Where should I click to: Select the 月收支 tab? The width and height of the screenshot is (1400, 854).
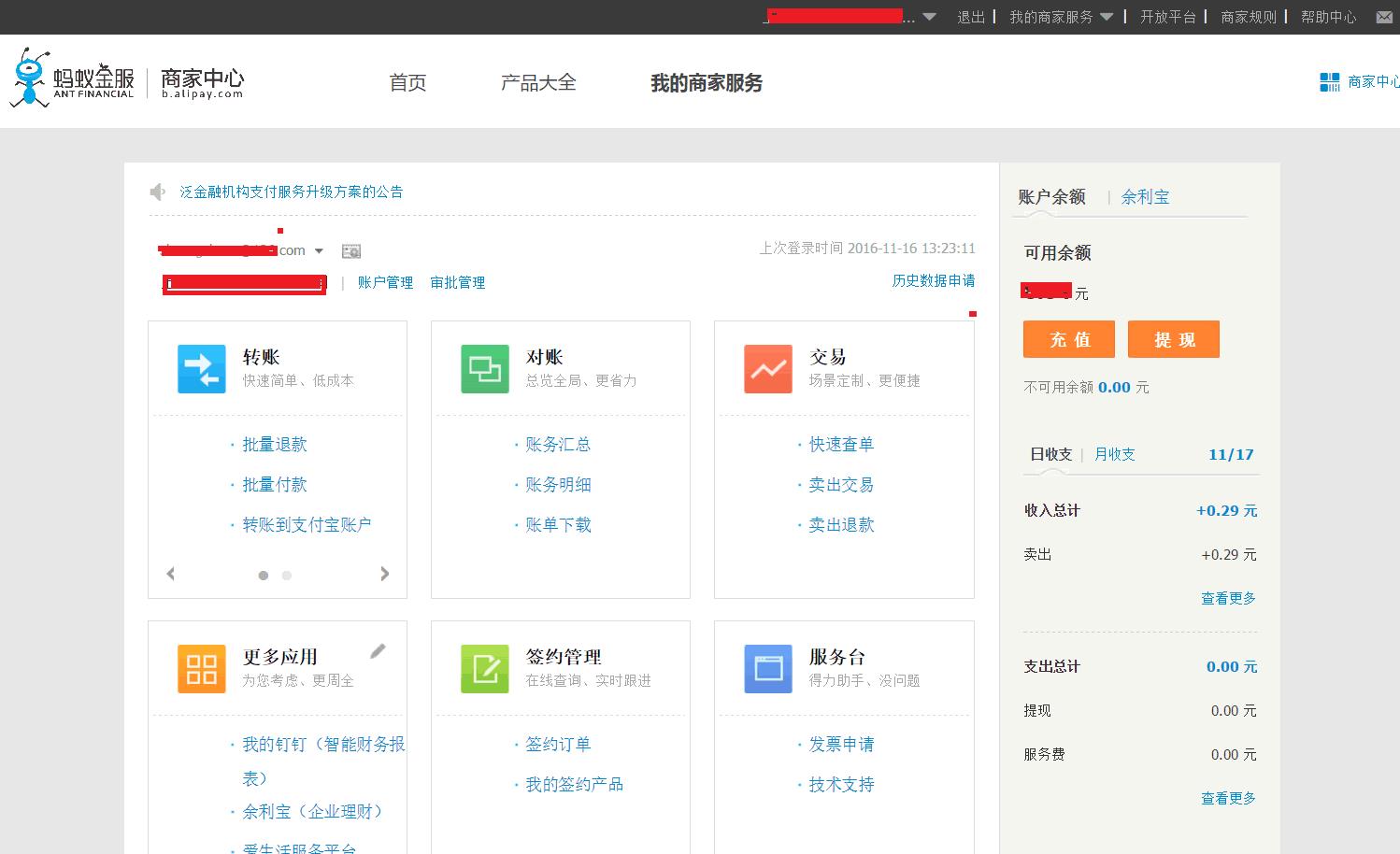click(x=1114, y=454)
